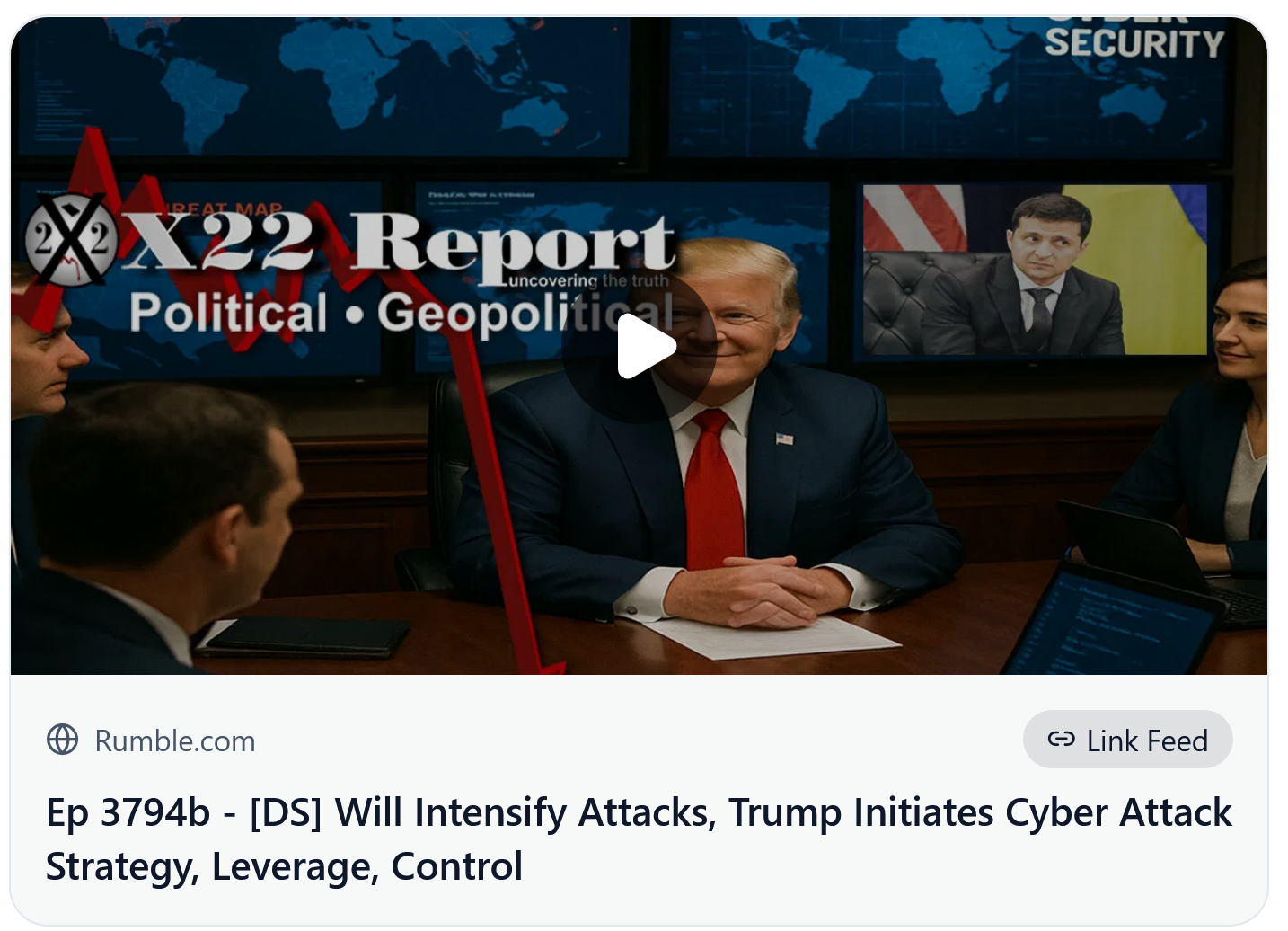The image size is (1288, 931).
Task: Click the 'uncovering the truth' tagline
Action: 589,280
